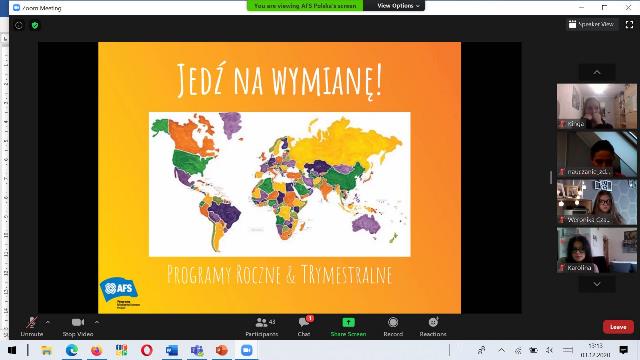640x360 pixels.
Task: Toggle Stop Video camera button
Action: point(78,327)
